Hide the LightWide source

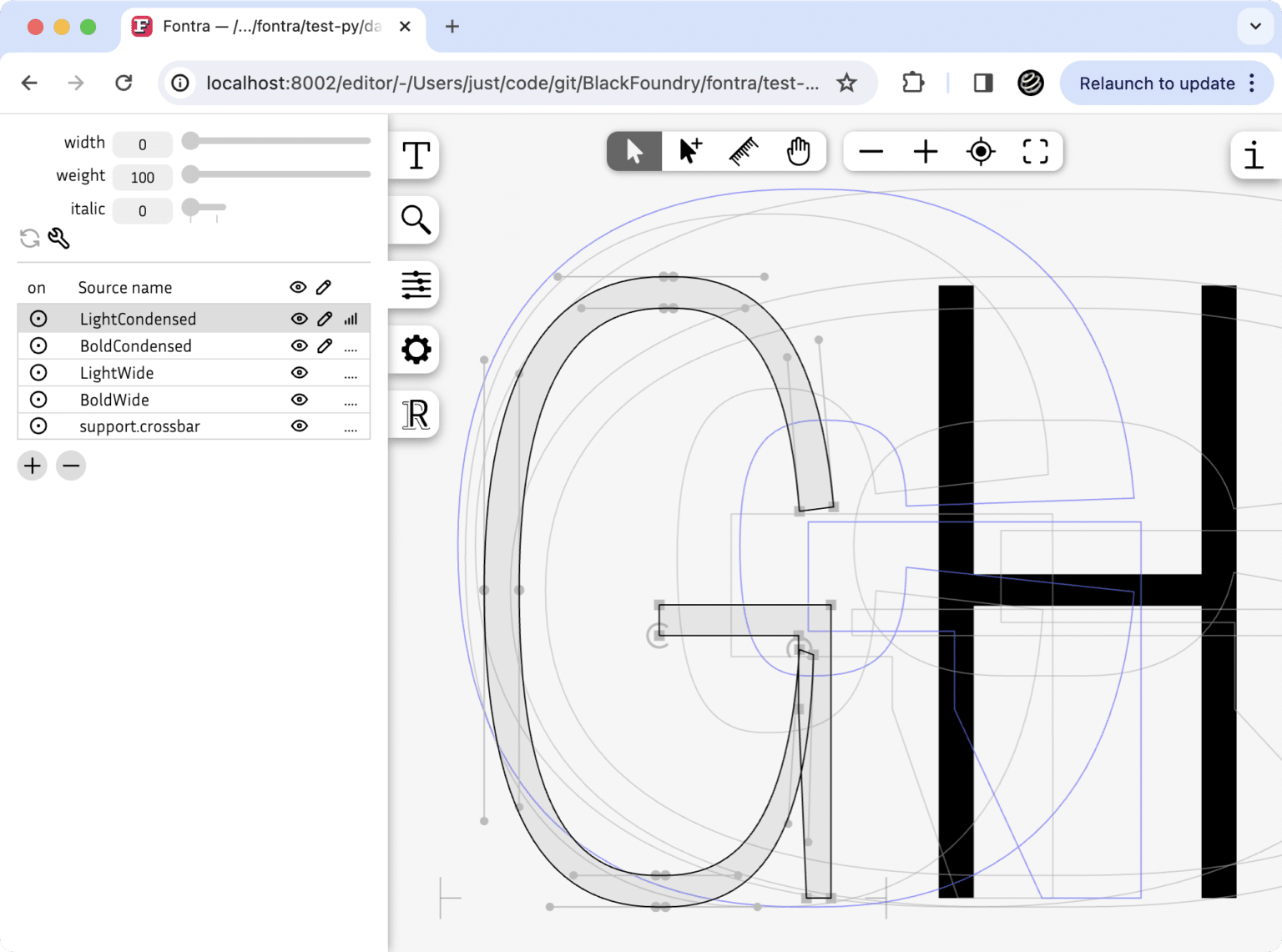click(x=299, y=373)
